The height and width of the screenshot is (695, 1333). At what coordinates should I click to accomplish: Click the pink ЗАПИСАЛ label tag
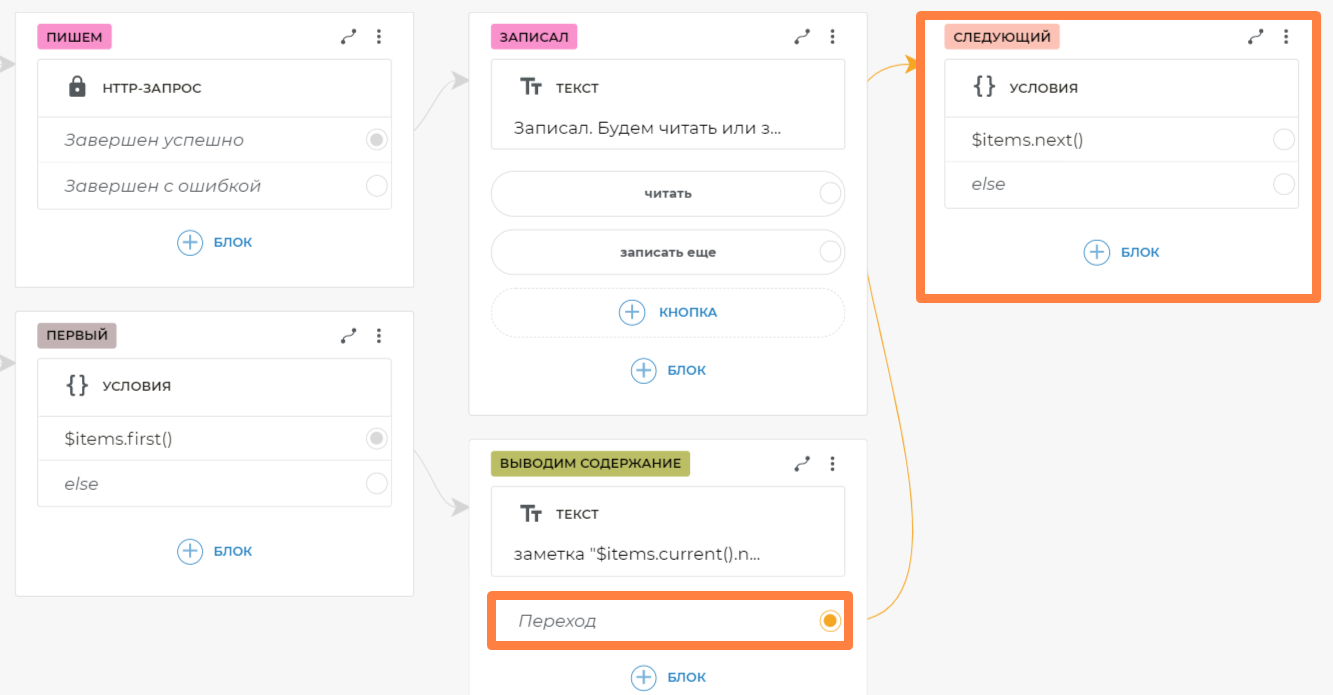click(x=534, y=37)
